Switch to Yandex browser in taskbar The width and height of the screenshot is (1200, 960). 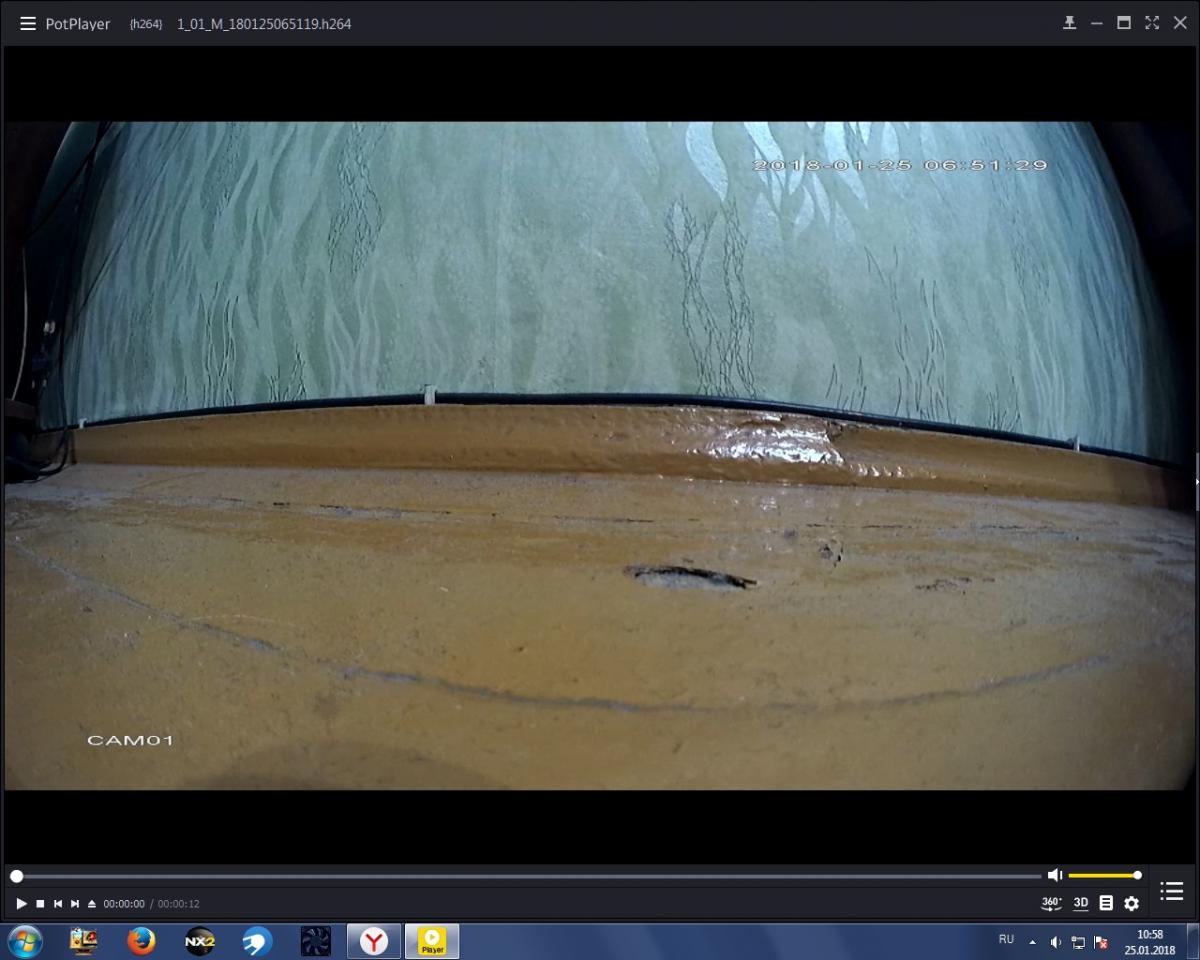pos(374,941)
